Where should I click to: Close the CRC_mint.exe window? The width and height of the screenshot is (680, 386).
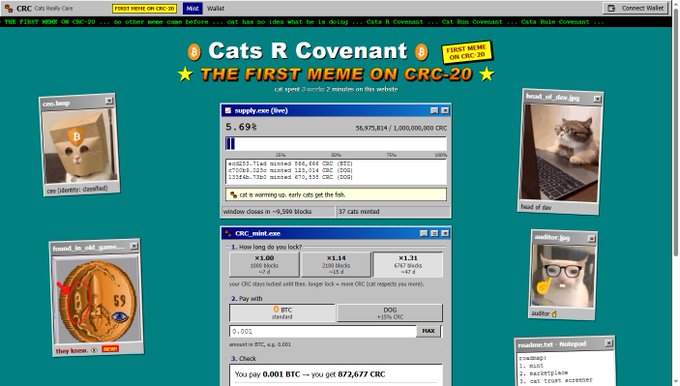[x=445, y=233]
